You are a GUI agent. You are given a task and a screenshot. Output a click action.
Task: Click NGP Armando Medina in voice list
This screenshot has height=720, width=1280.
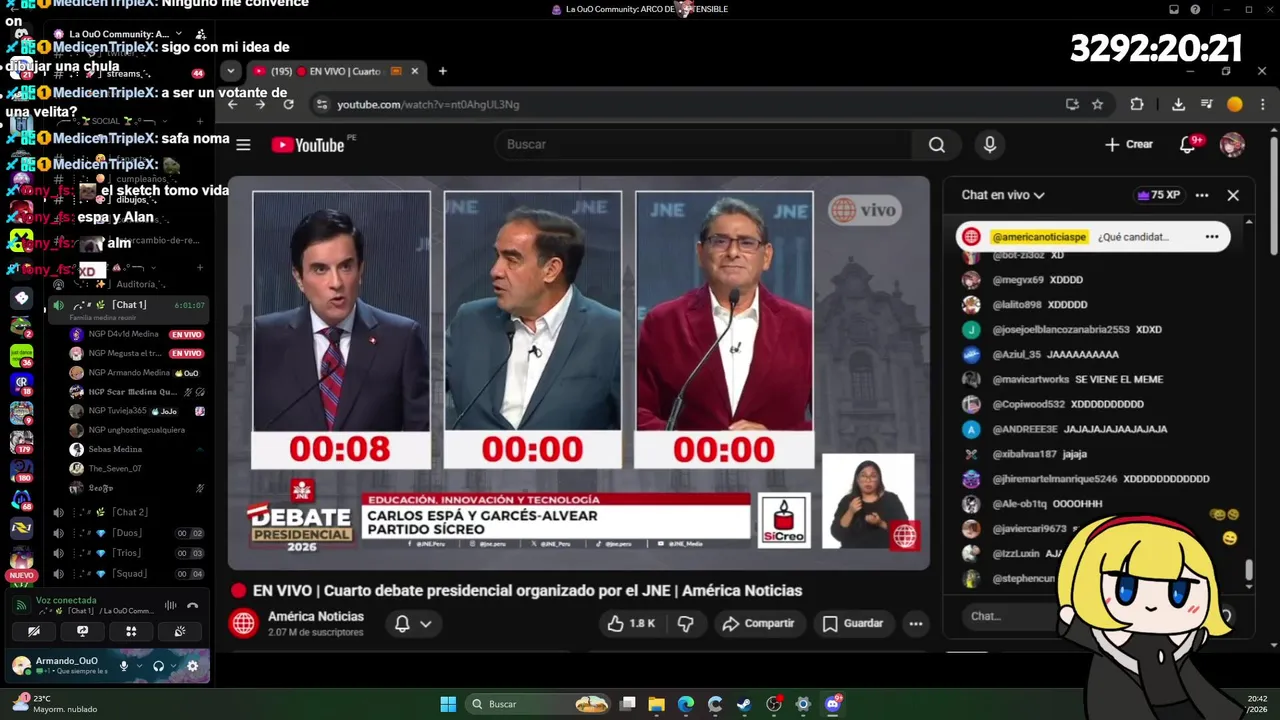coord(128,372)
